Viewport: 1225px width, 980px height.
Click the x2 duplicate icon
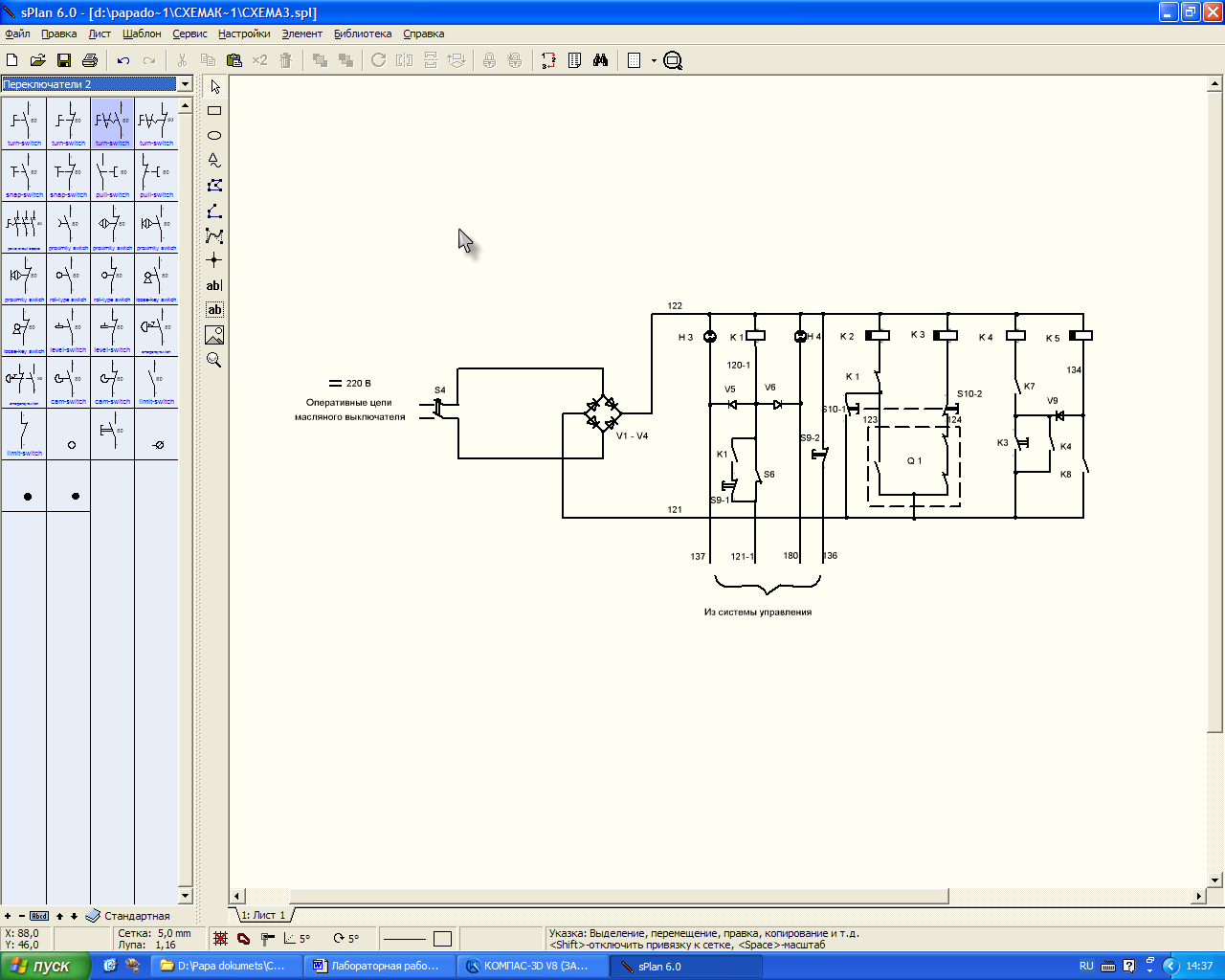pyautogui.click(x=259, y=60)
